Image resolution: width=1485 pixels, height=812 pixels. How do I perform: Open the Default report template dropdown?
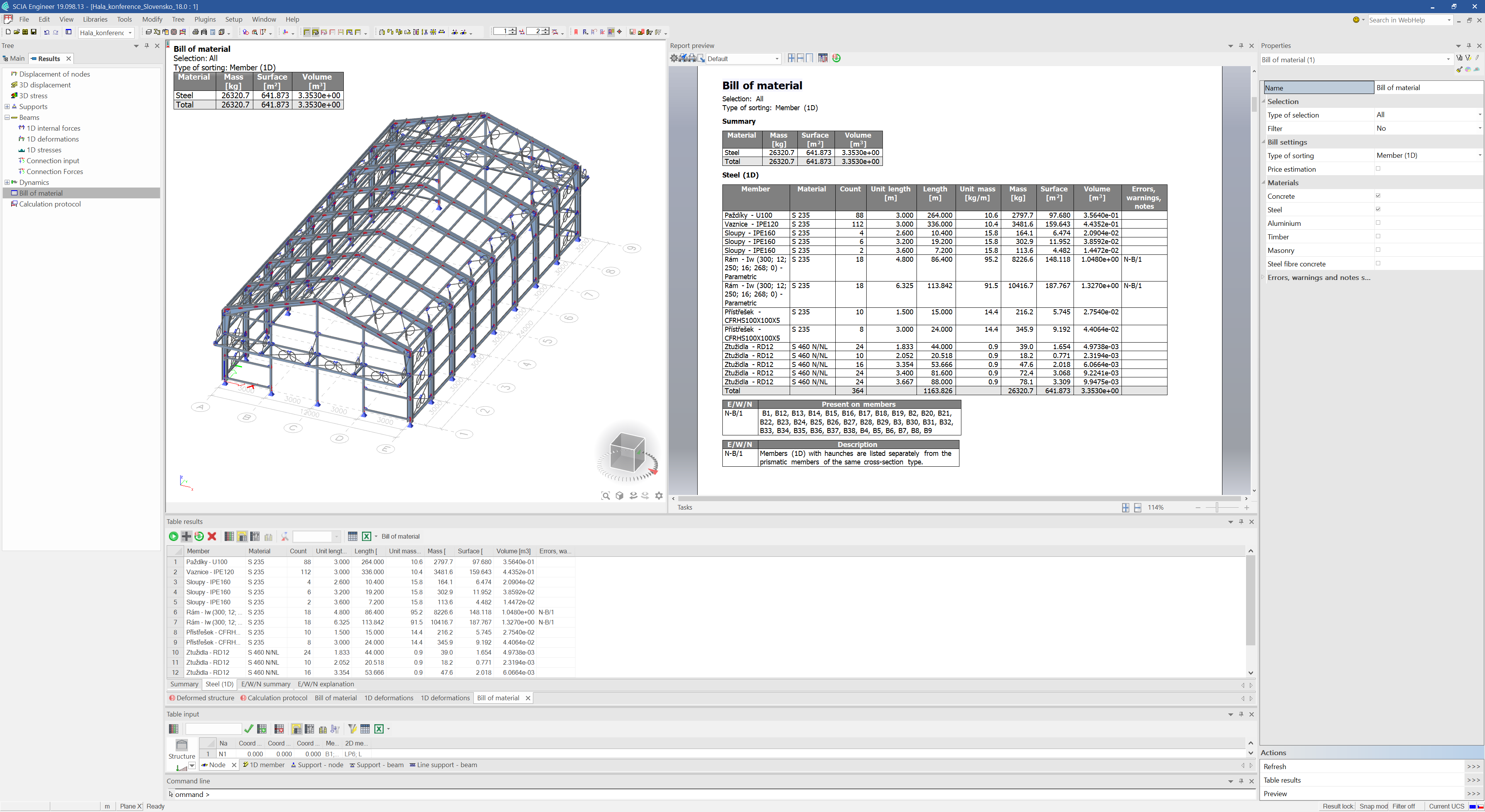click(777, 59)
